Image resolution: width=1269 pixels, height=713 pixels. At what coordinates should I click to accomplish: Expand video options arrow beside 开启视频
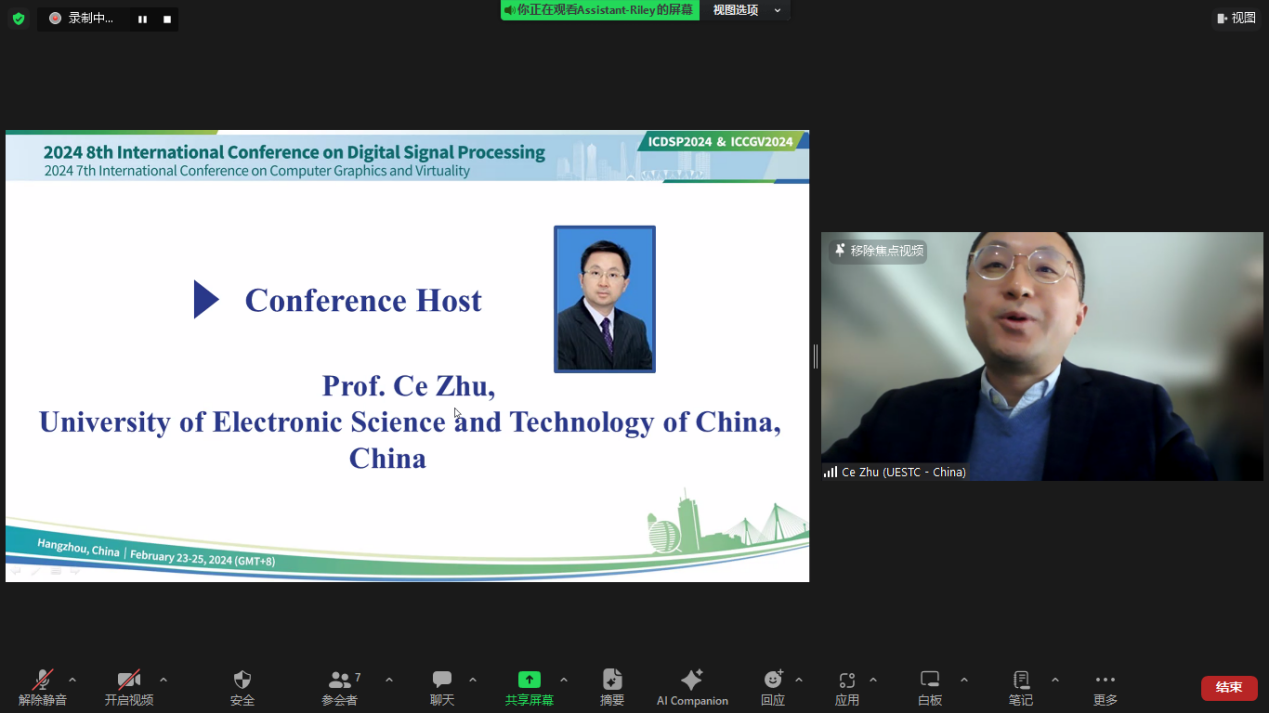click(x=163, y=680)
